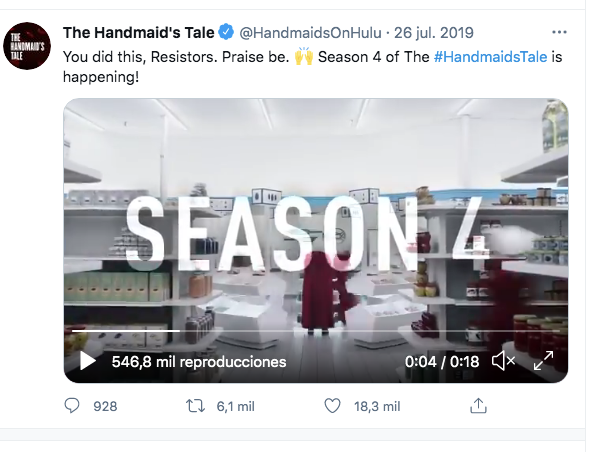Click the 6,1 mil retweets count
This screenshot has width=606, height=452.
click(235, 406)
